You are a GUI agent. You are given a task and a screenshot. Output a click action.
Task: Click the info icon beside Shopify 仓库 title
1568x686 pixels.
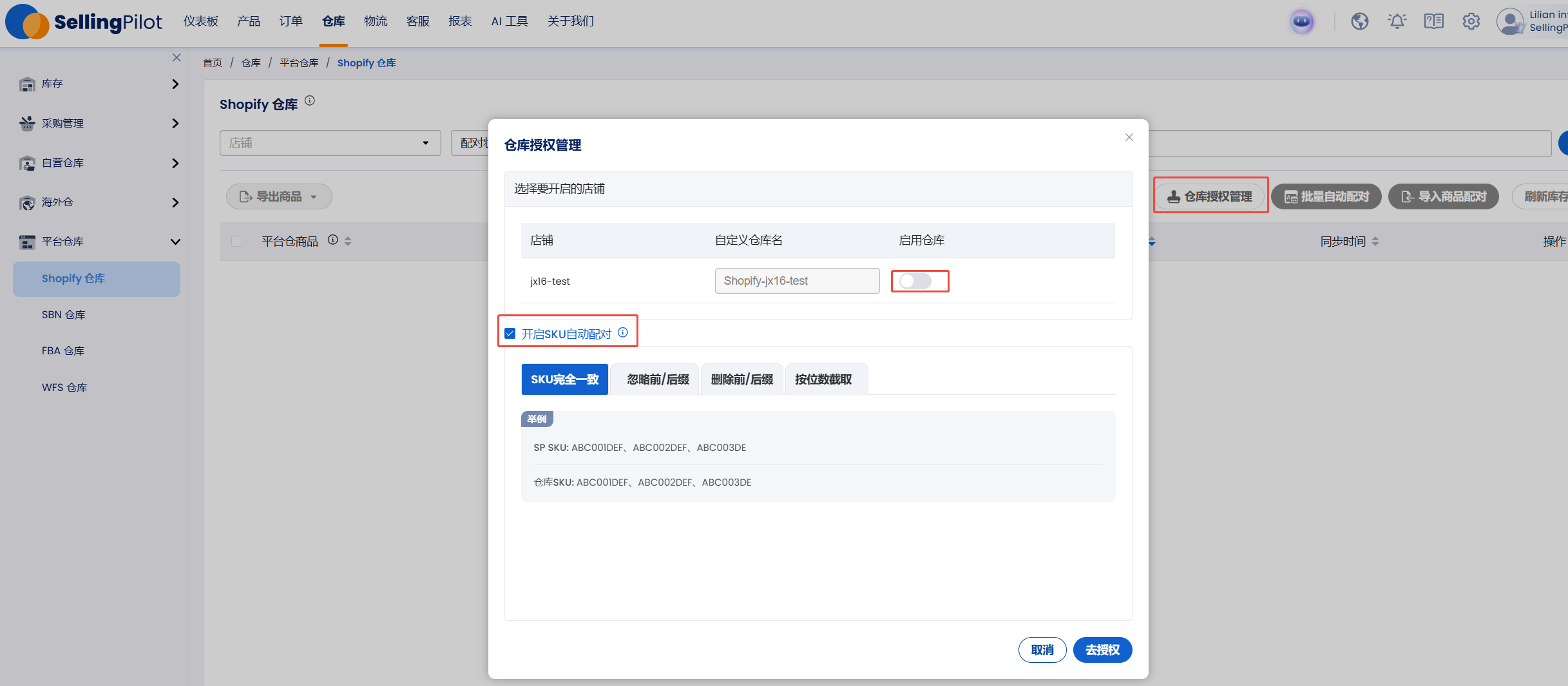click(x=310, y=100)
